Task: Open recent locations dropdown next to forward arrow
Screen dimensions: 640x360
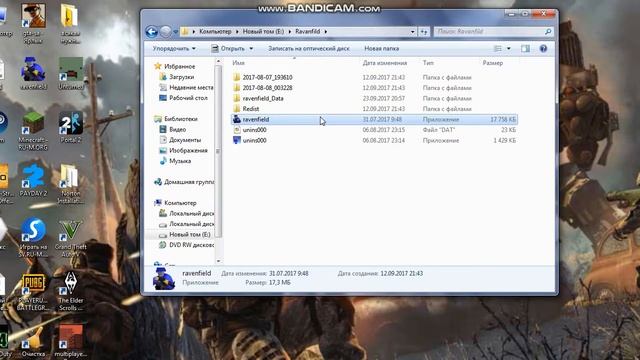Action: pyautogui.click(x=176, y=31)
